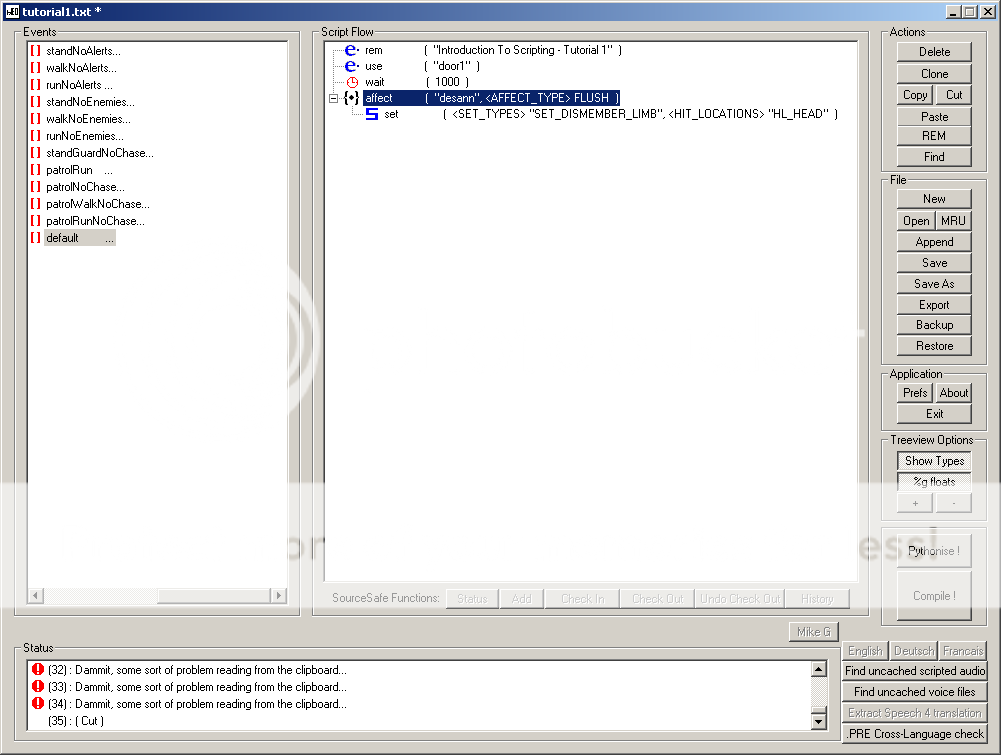The height and width of the screenshot is (755, 1001).
Task: Click the blue set command icon
Action: pos(372,114)
